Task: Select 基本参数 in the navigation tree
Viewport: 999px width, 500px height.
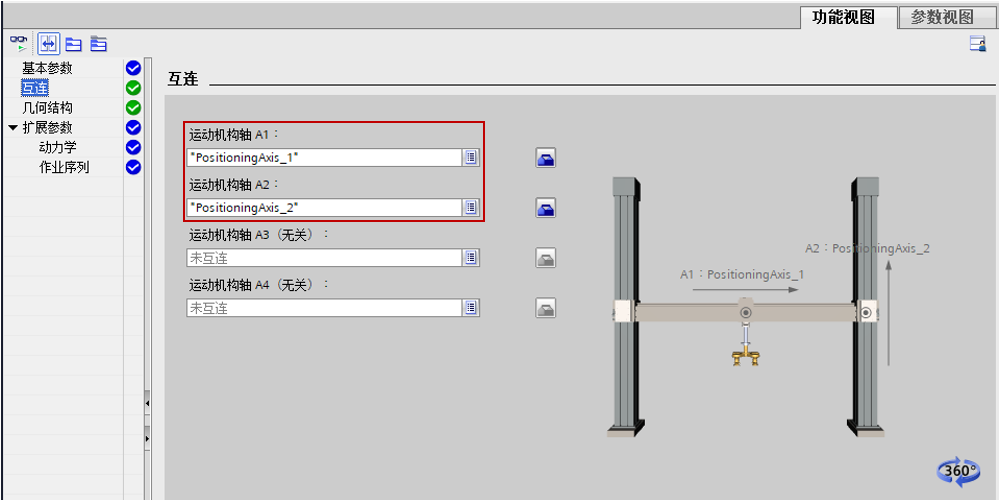Action: [47, 68]
